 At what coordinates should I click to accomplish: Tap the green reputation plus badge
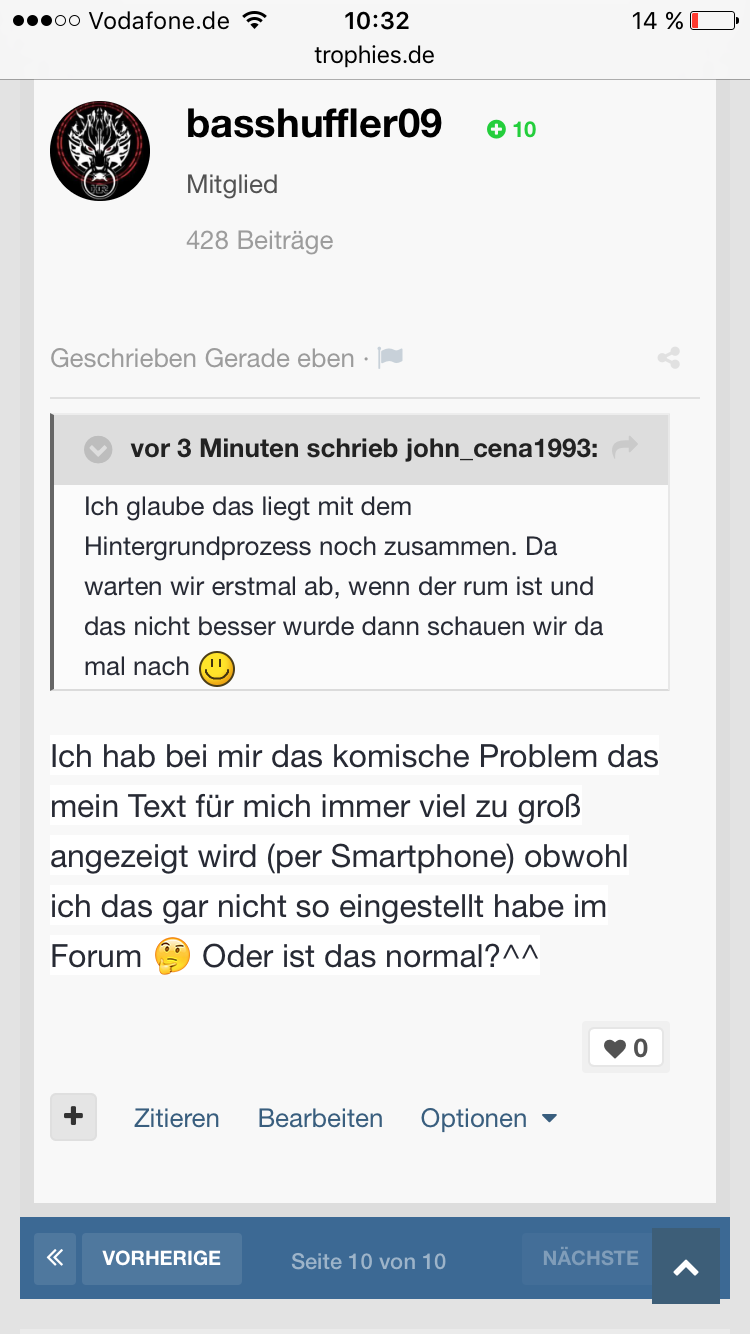511,129
